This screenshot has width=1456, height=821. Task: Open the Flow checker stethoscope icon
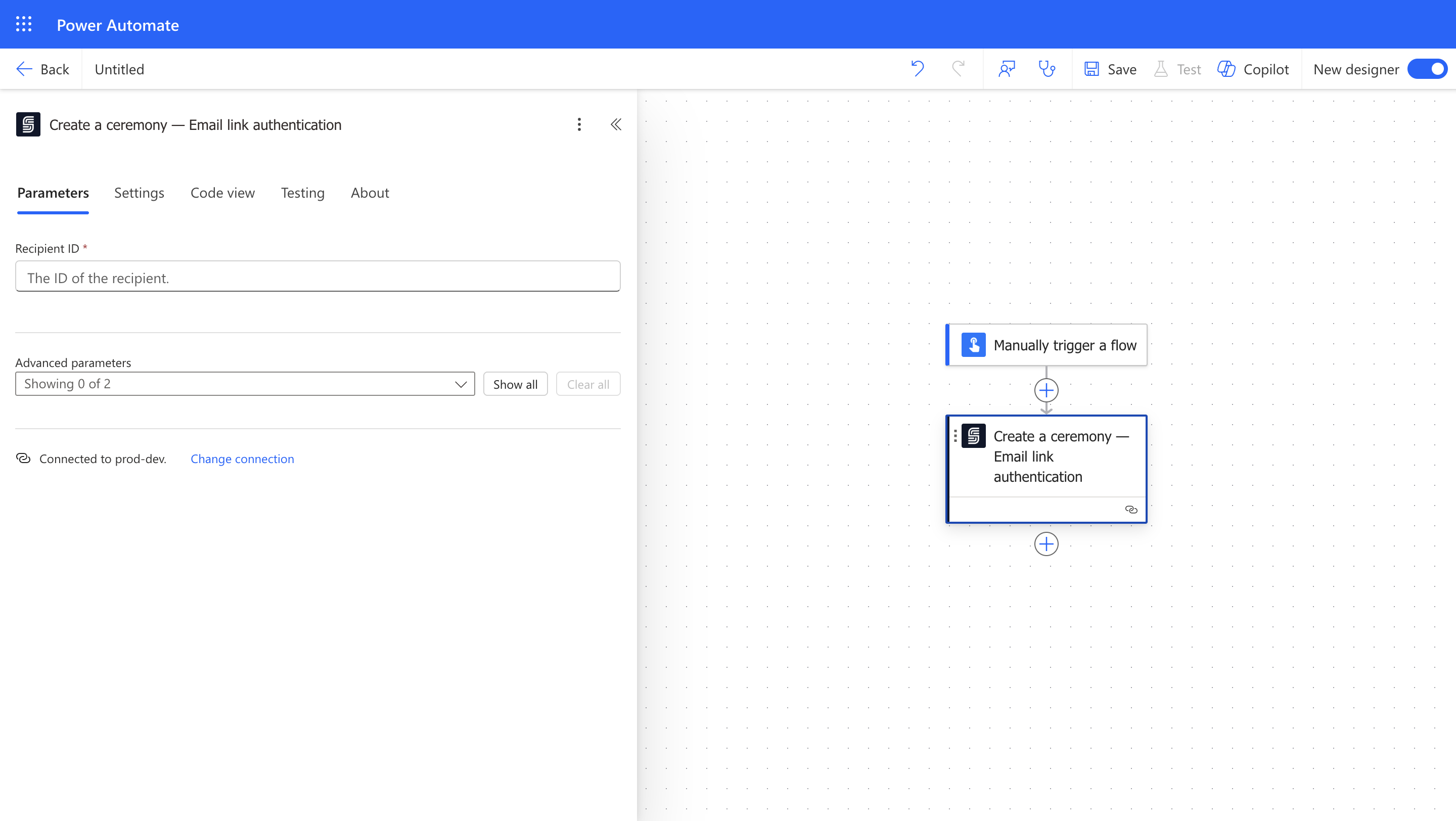1047,69
